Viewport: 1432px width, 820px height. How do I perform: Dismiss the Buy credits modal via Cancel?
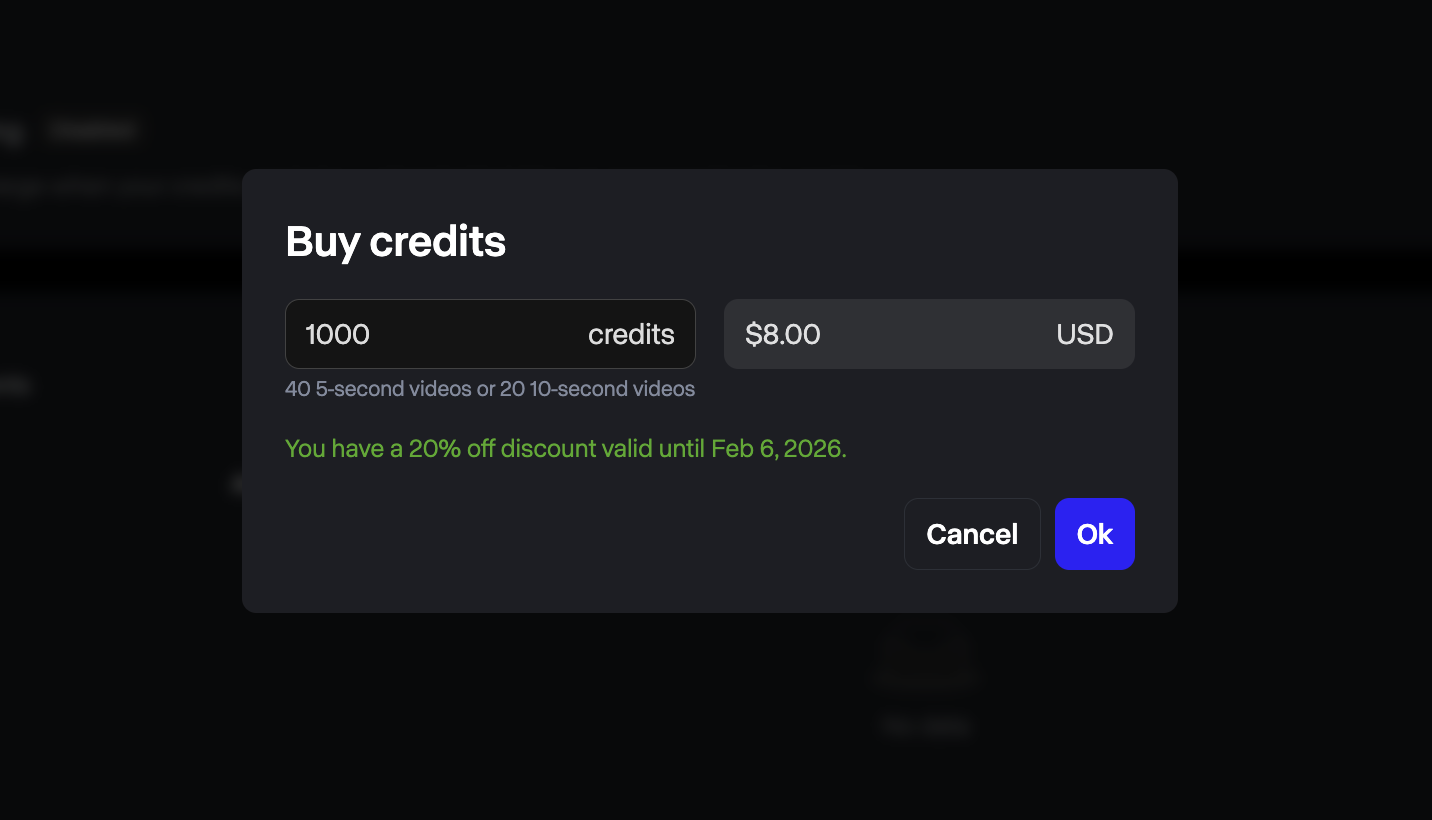tap(971, 533)
